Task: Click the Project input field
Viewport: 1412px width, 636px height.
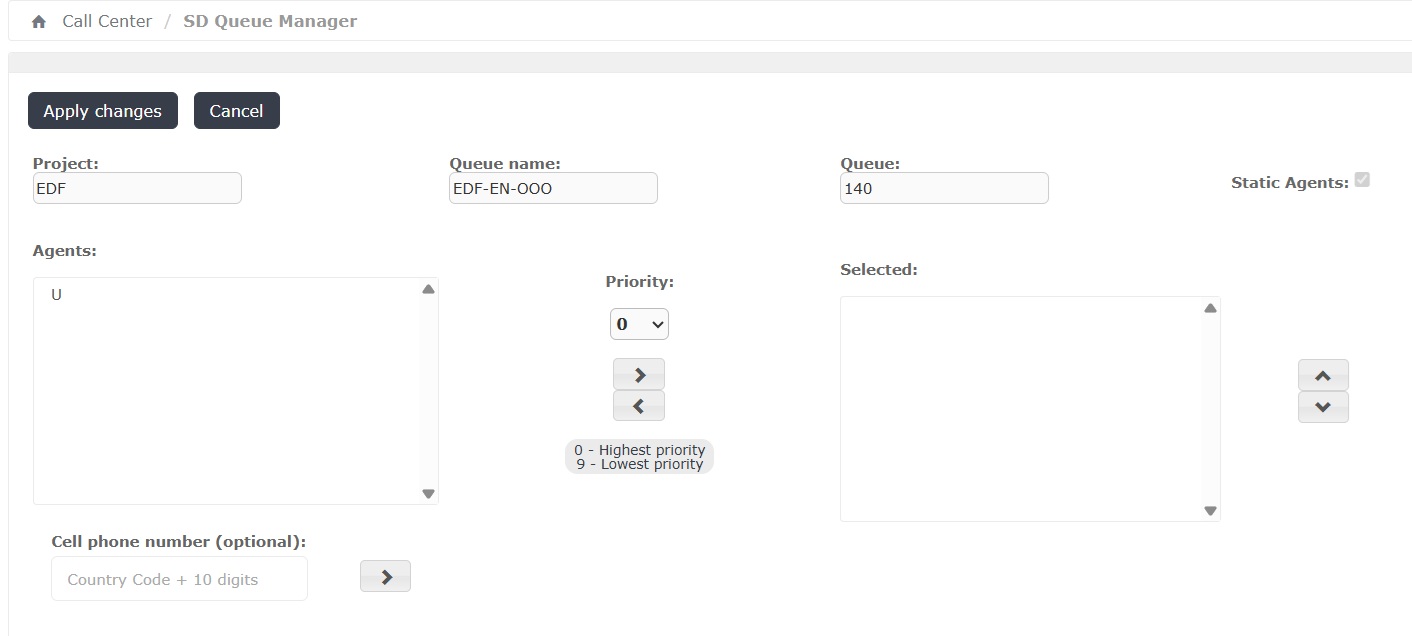Action: click(137, 188)
